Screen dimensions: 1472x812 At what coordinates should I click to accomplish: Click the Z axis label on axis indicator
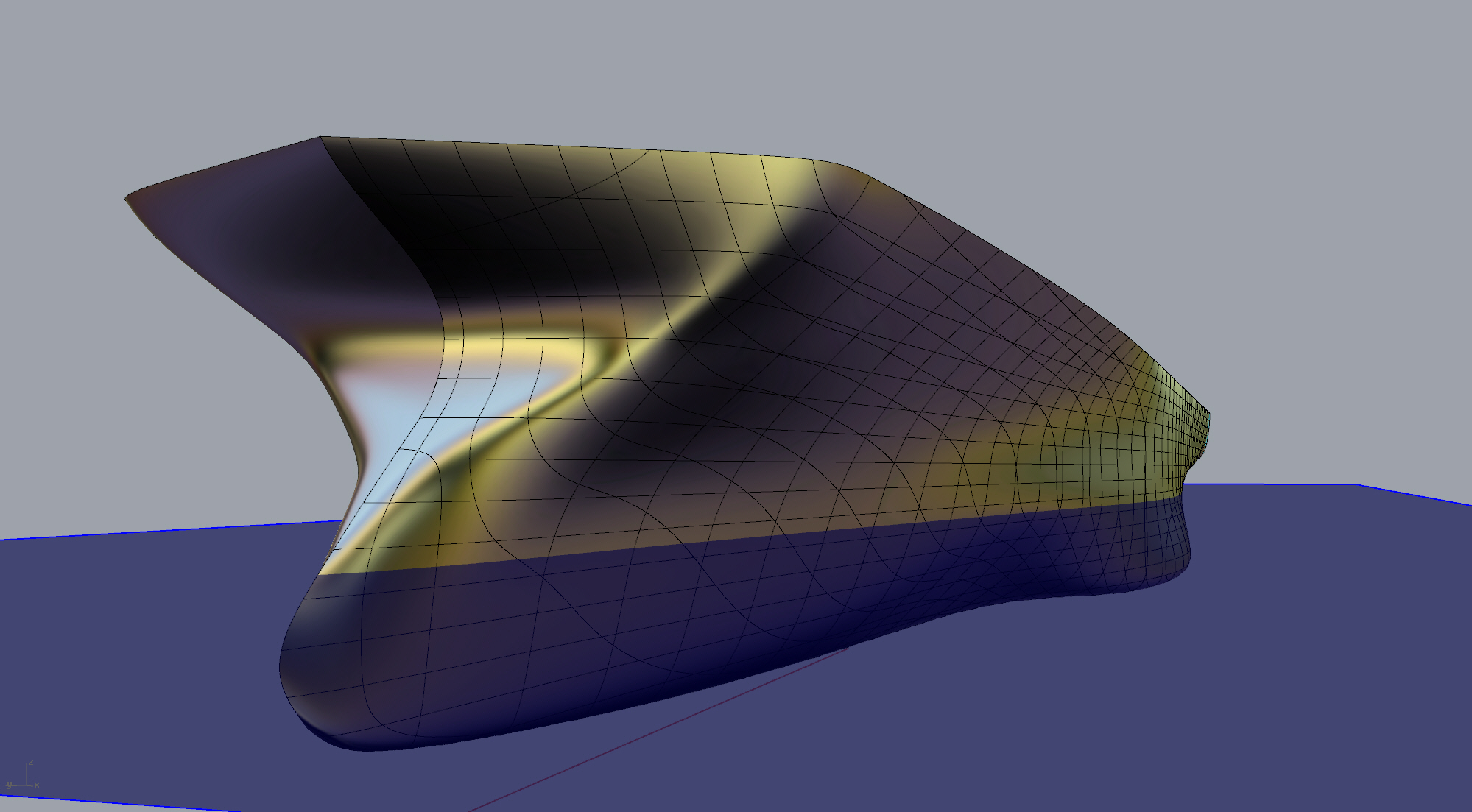click(x=31, y=763)
